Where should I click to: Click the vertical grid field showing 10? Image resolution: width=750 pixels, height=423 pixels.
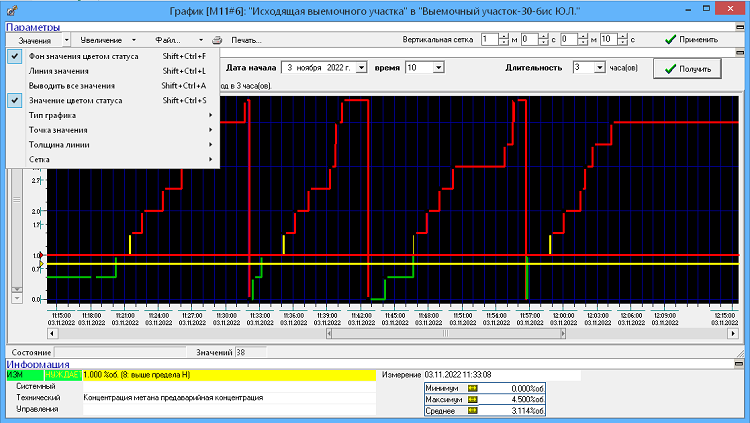tap(608, 39)
